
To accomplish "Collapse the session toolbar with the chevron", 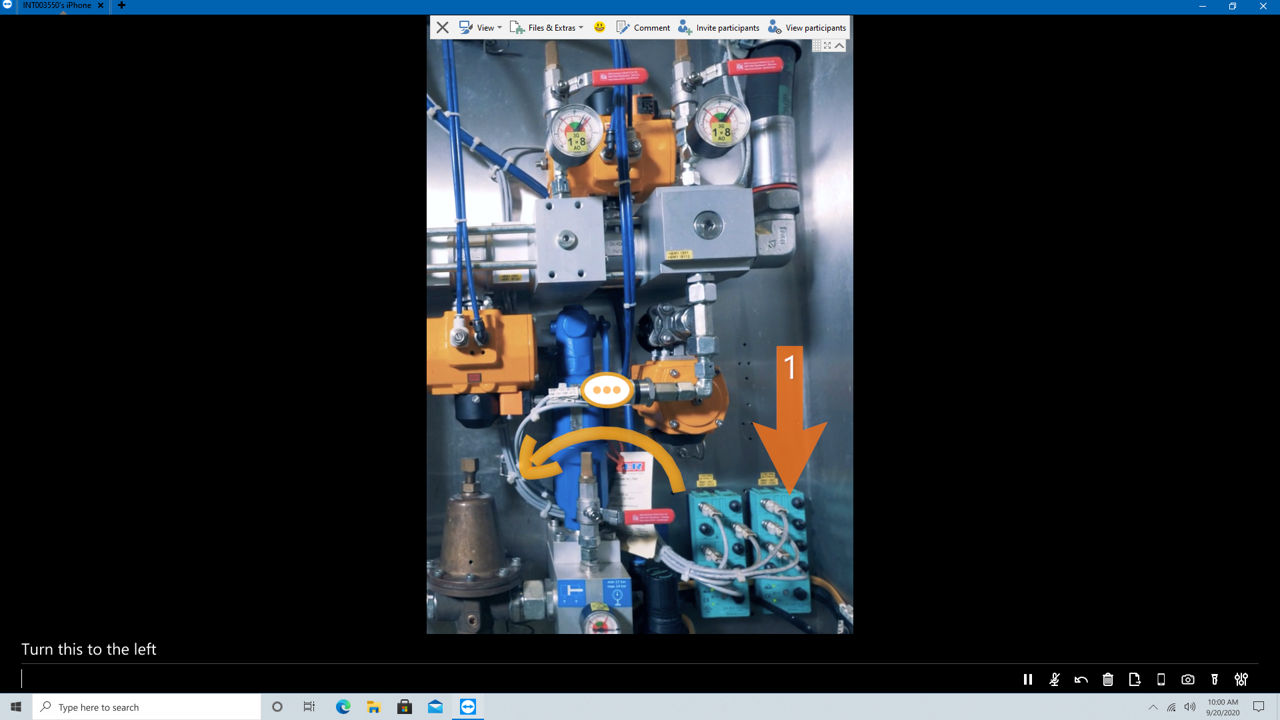I will [x=840, y=45].
